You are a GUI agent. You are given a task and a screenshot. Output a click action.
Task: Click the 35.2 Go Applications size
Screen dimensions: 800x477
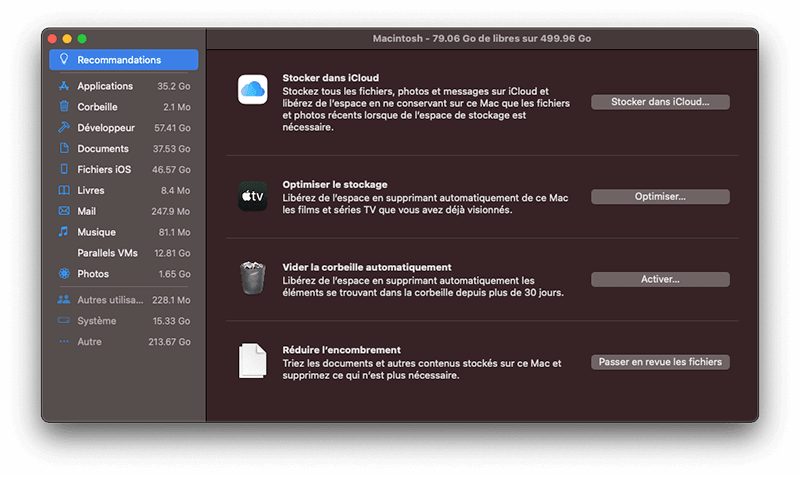(174, 86)
